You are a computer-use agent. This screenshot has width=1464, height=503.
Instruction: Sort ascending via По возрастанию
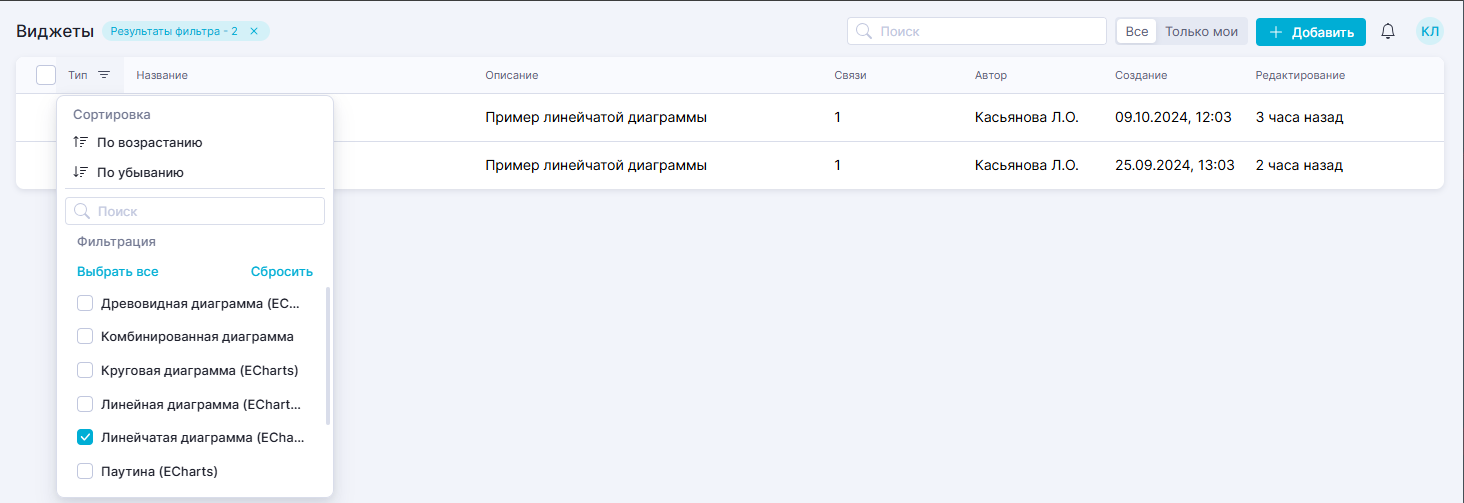click(149, 143)
